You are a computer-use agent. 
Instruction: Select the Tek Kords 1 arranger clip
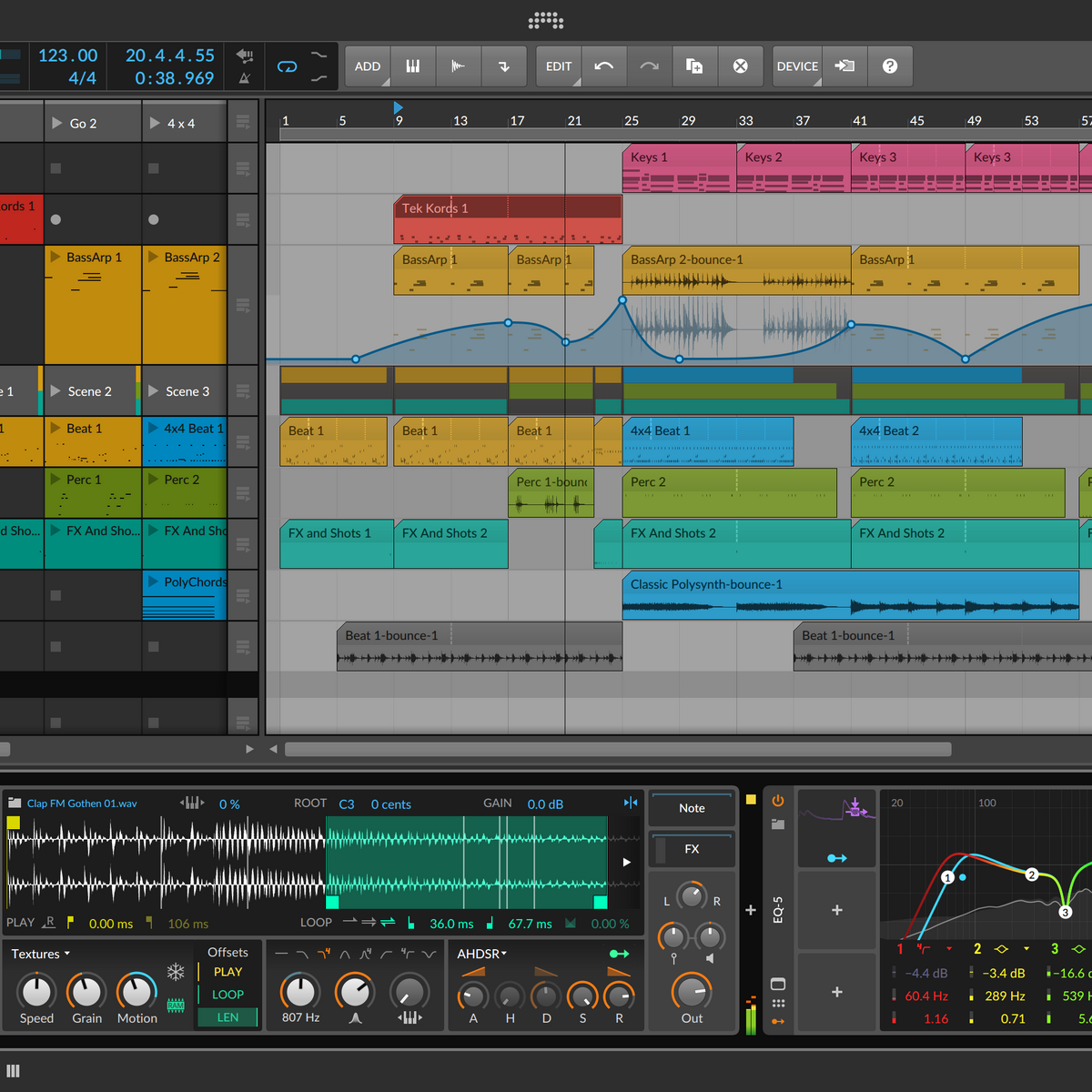coord(508,219)
